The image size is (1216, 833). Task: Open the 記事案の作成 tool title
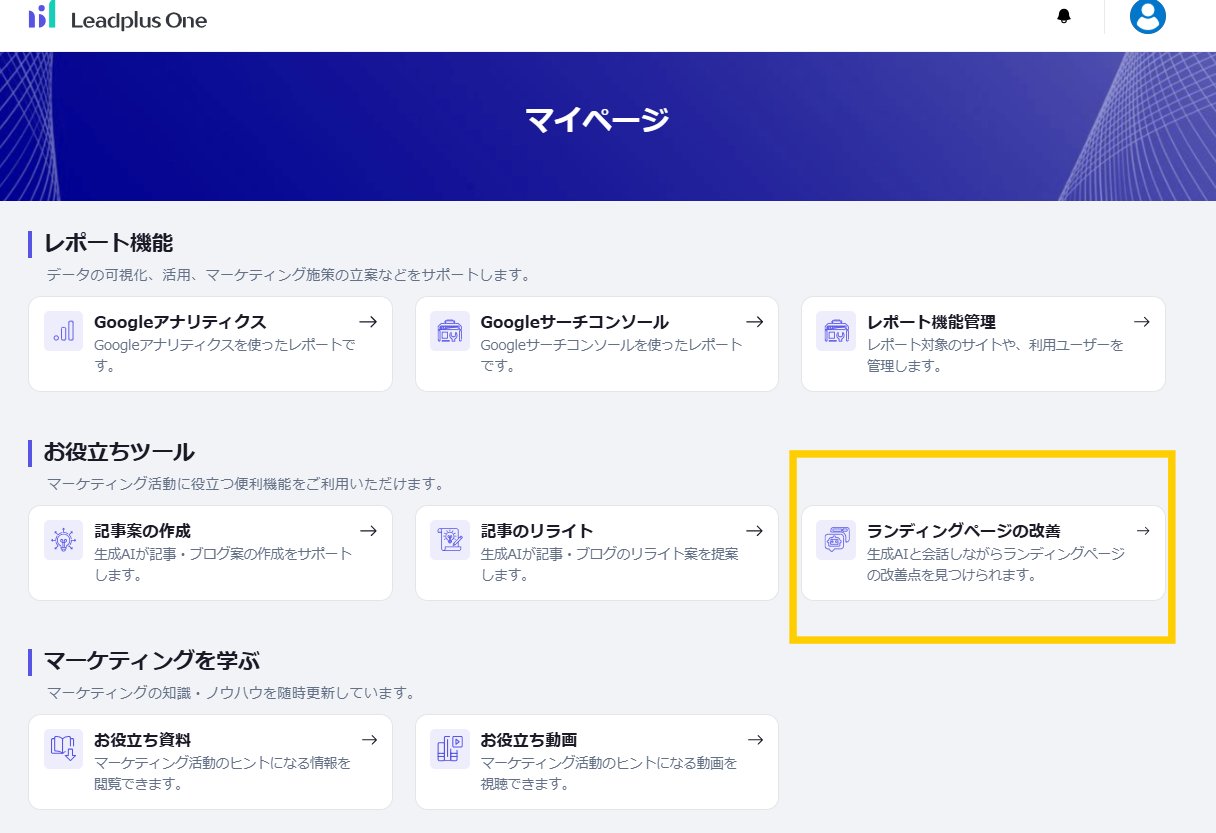click(142, 531)
